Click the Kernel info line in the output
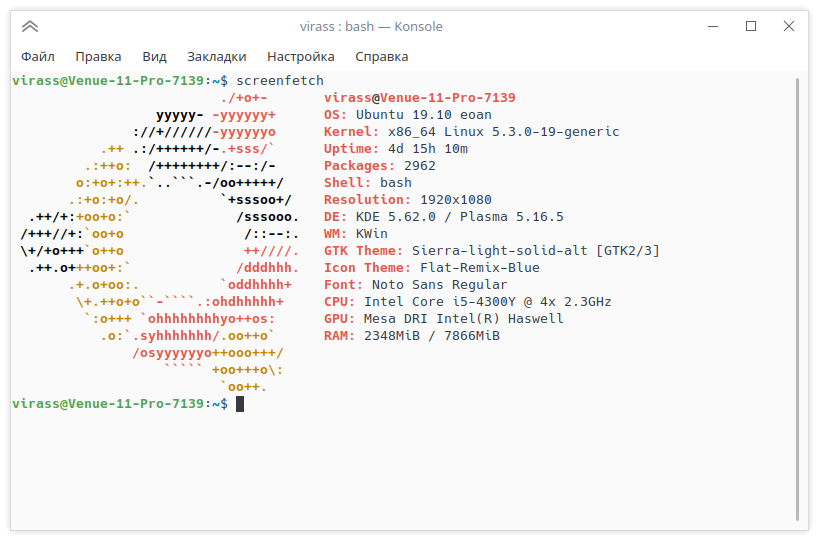 click(471, 132)
